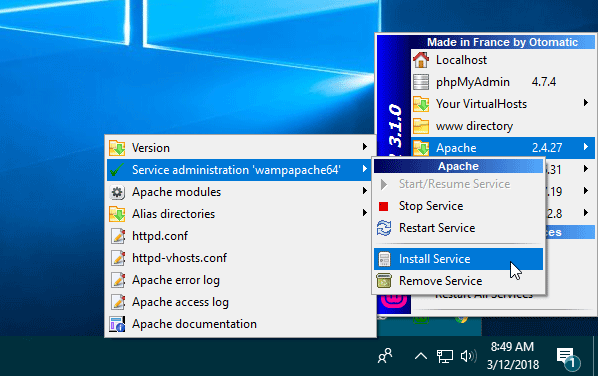Click the httpd-vhosts.conf file edit icon

click(117, 258)
